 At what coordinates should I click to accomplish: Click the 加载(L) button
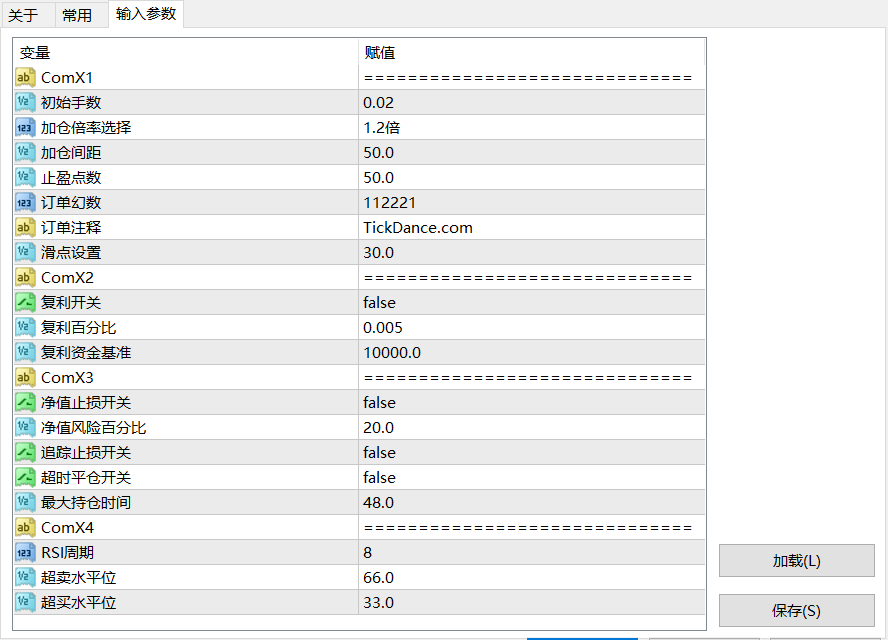tap(796, 561)
